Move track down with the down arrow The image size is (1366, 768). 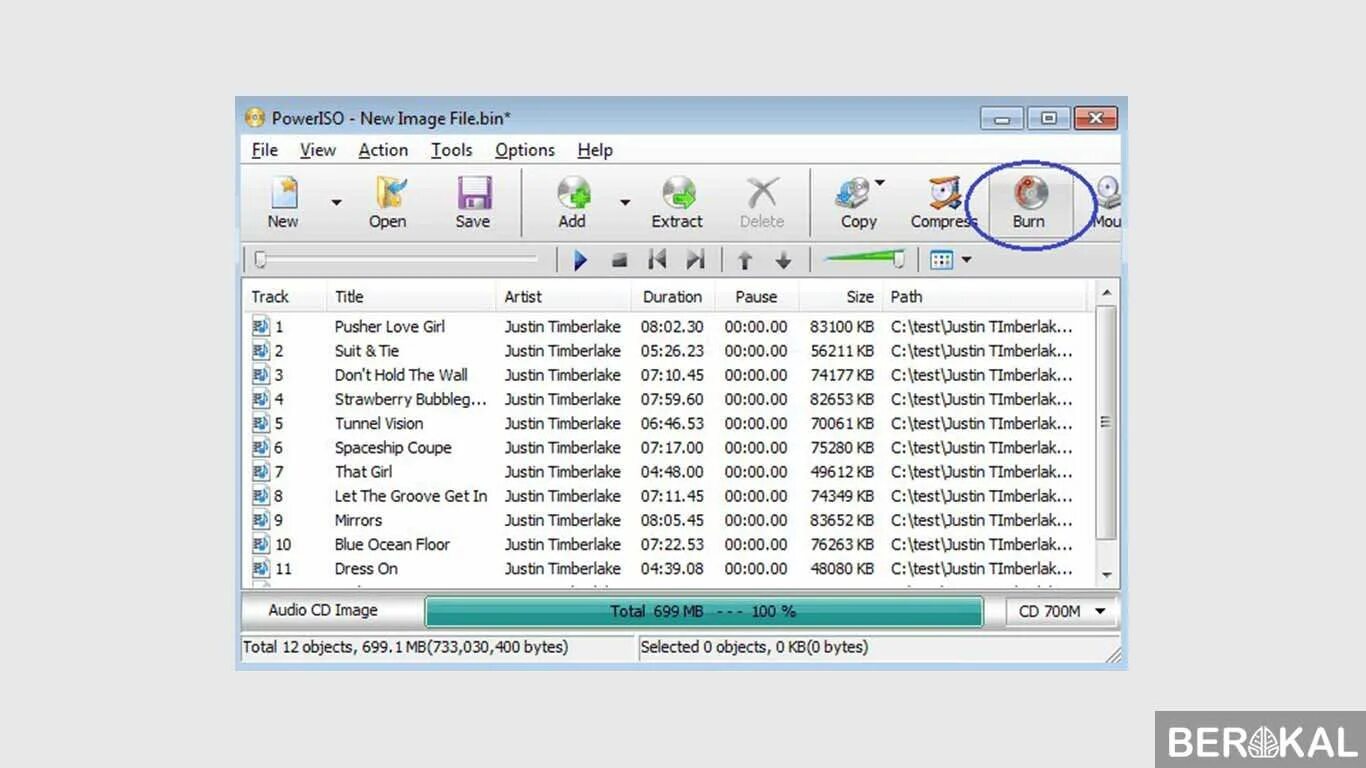coord(783,261)
